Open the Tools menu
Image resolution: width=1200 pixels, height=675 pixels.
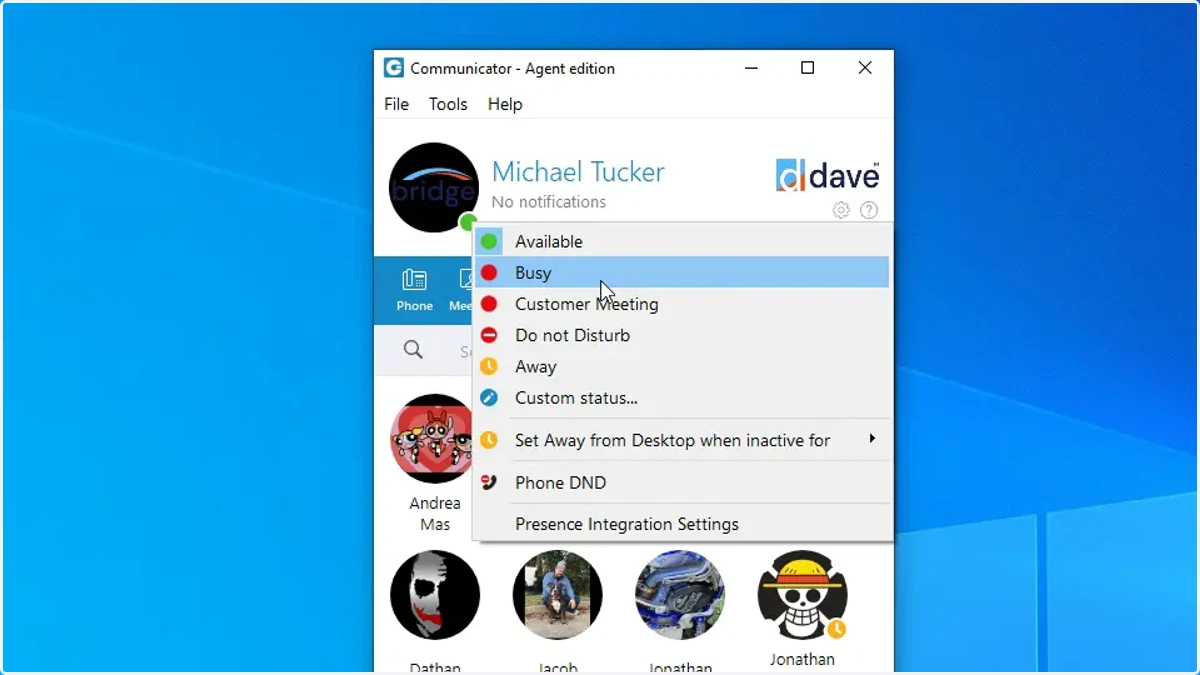click(x=448, y=104)
